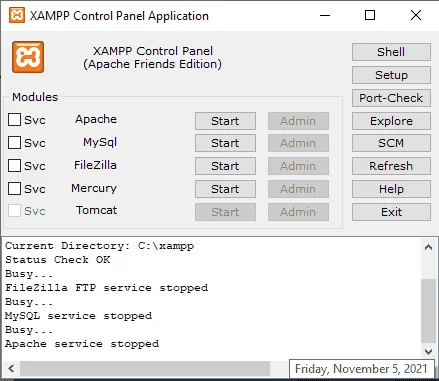Open Setup

tap(391, 75)
